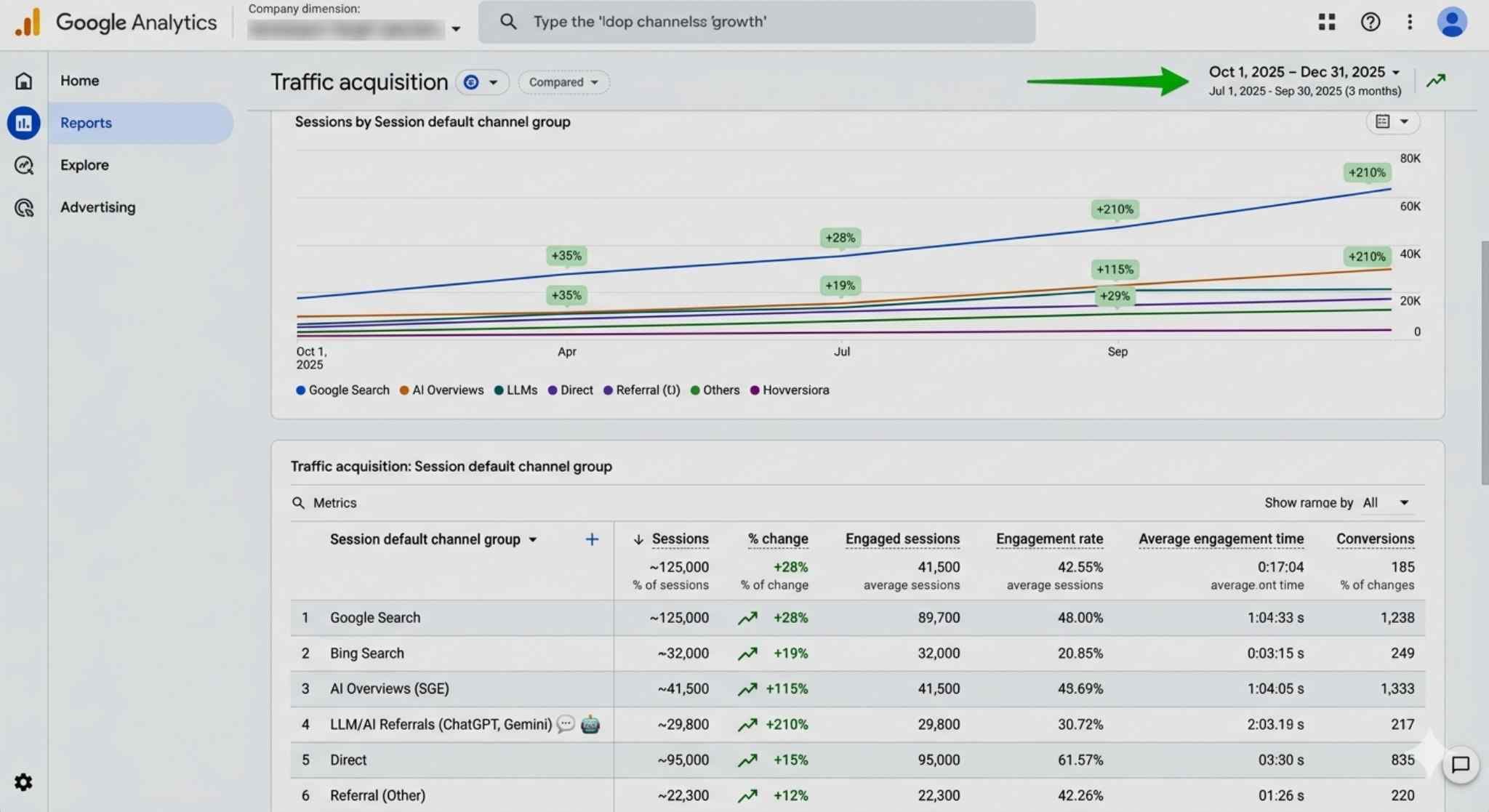Select Explore in the sidebar

pyautogui.click(x=84, y=165)
